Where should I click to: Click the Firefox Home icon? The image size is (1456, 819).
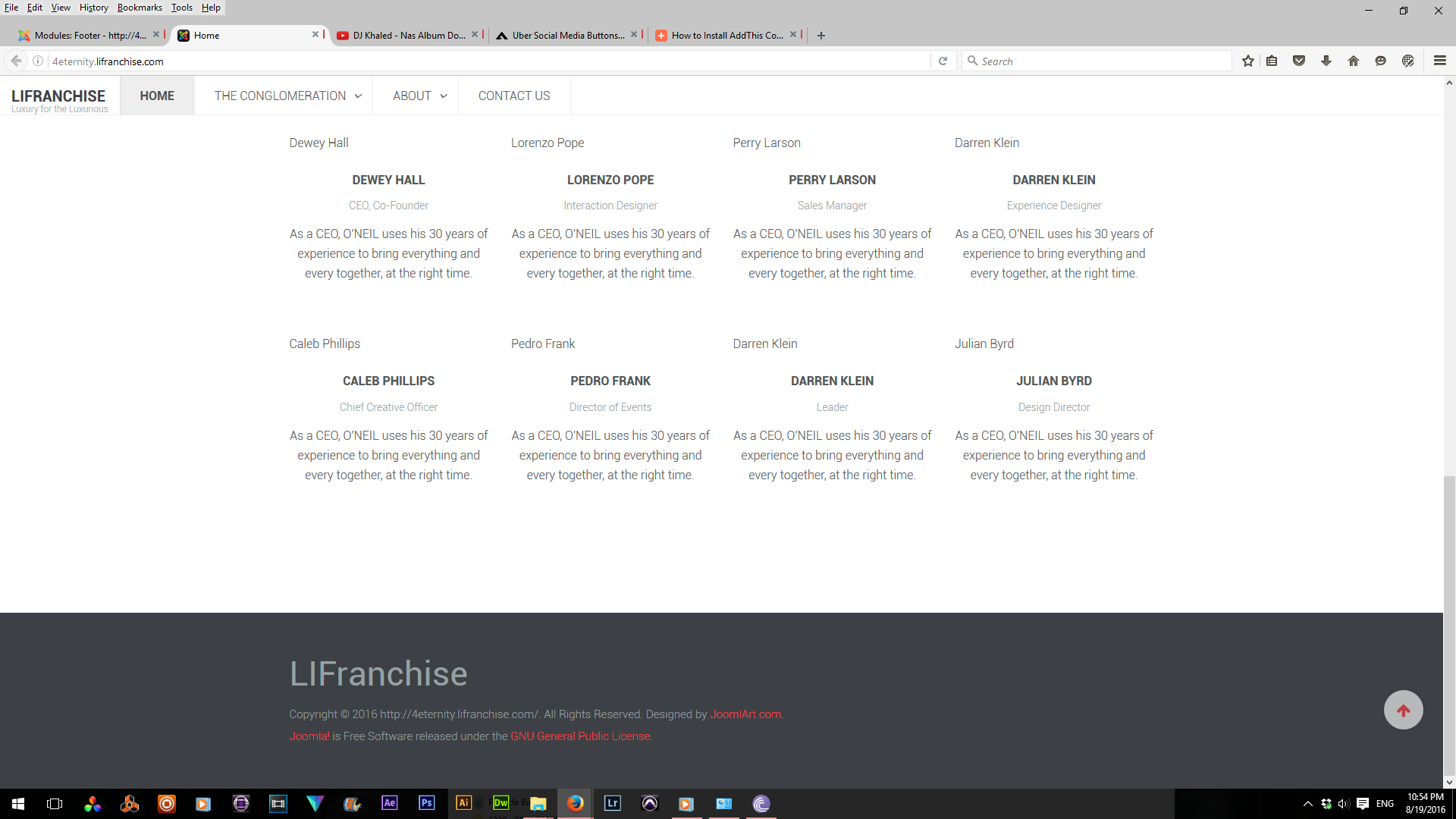pyautogui.click(x=1354, y=61)
